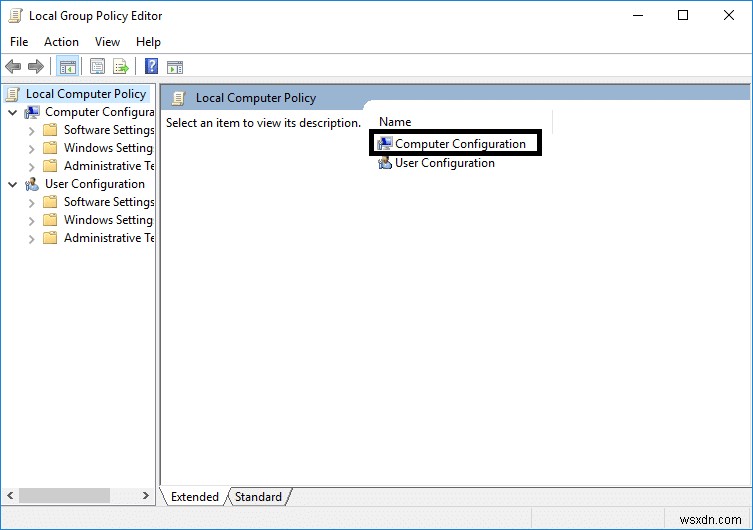
Task: Close the Local Group Policy Editor window
Action: 729,15
